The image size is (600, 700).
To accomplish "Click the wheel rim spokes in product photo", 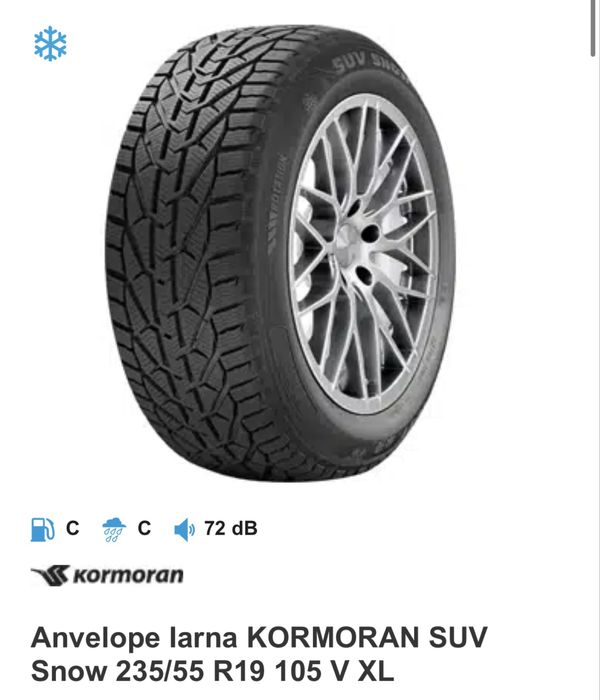I will pos(362,252).
